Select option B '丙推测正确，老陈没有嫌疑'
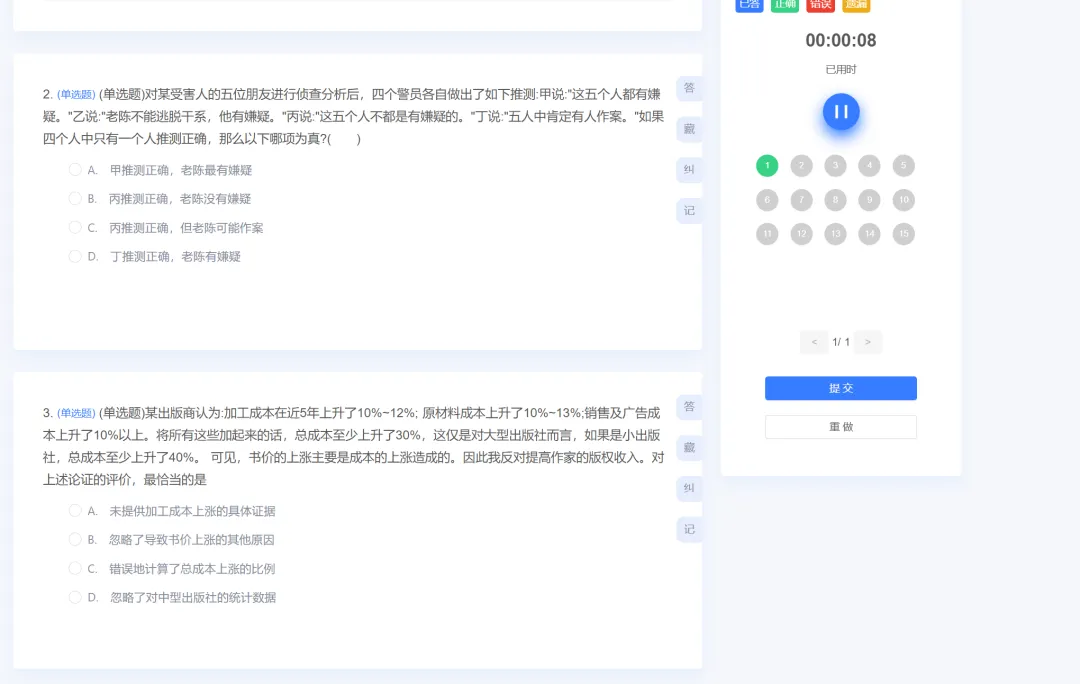Image resolution: width=1080 pixels, height=684 pixels. pyautogui.click(x=75, y=198)
